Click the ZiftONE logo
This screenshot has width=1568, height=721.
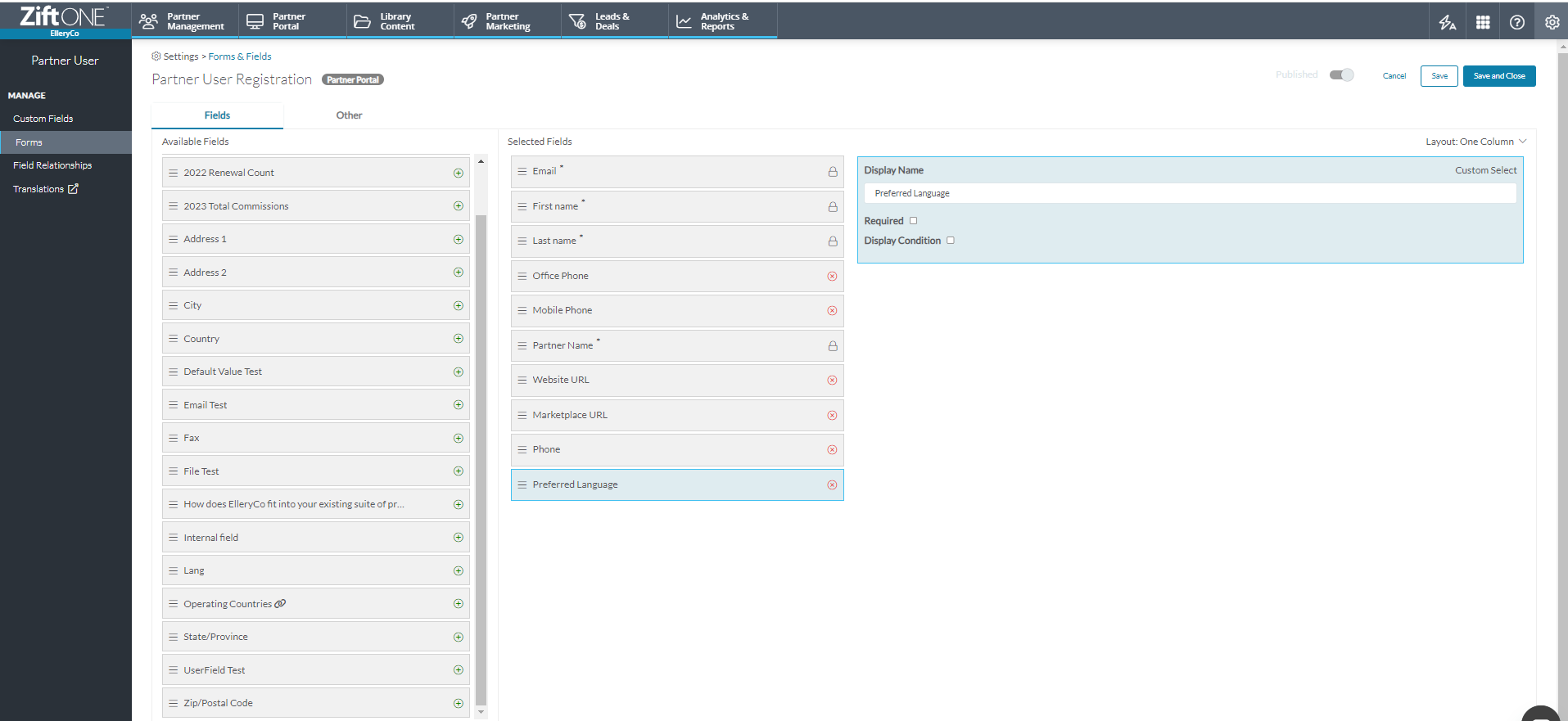65,18
